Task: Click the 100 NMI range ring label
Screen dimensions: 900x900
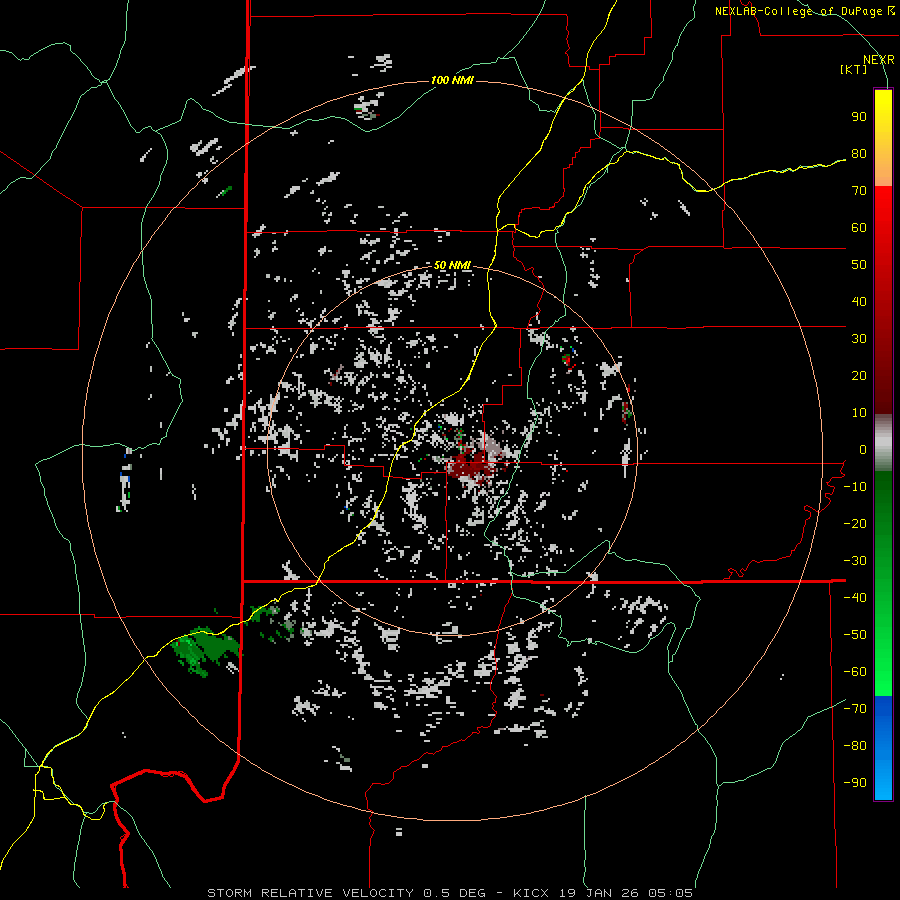Action: (452, 80)
